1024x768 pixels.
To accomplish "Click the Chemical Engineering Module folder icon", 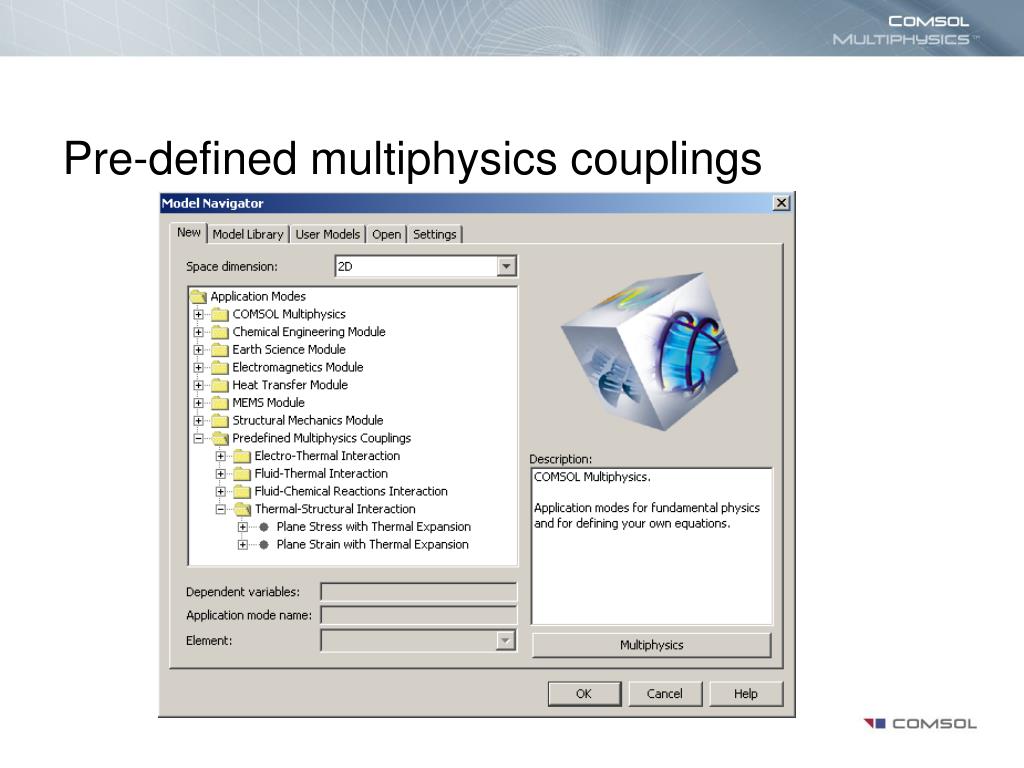I will point(220,332).
